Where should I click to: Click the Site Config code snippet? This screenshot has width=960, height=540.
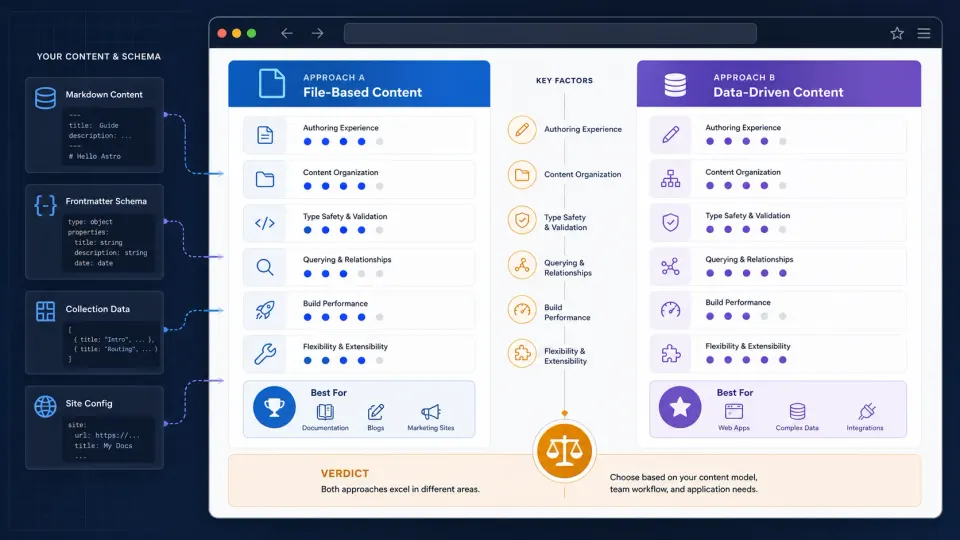tap(109, 440)
